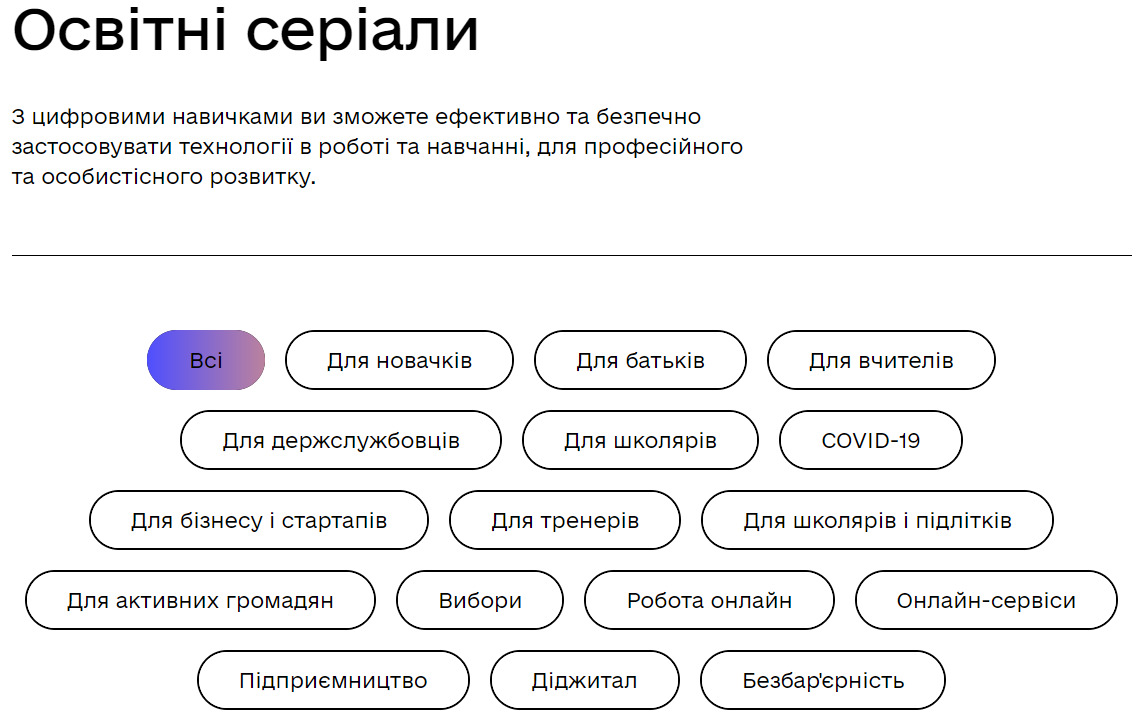Choose 'Для активних громадян' category

[x=200, y=600]
